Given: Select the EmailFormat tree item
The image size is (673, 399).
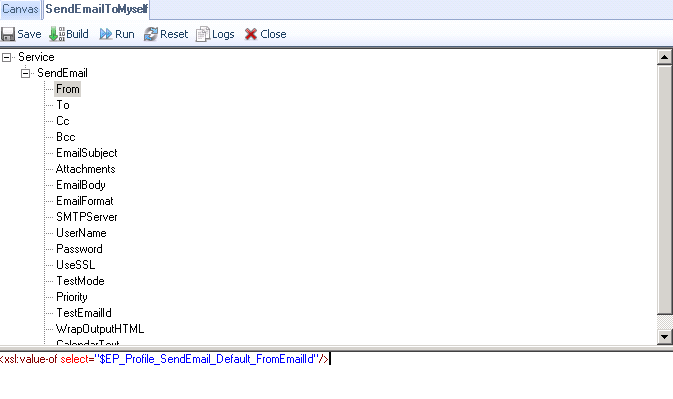Looking at the screenshot, I should pyautogui.click(x=85, y=201).
